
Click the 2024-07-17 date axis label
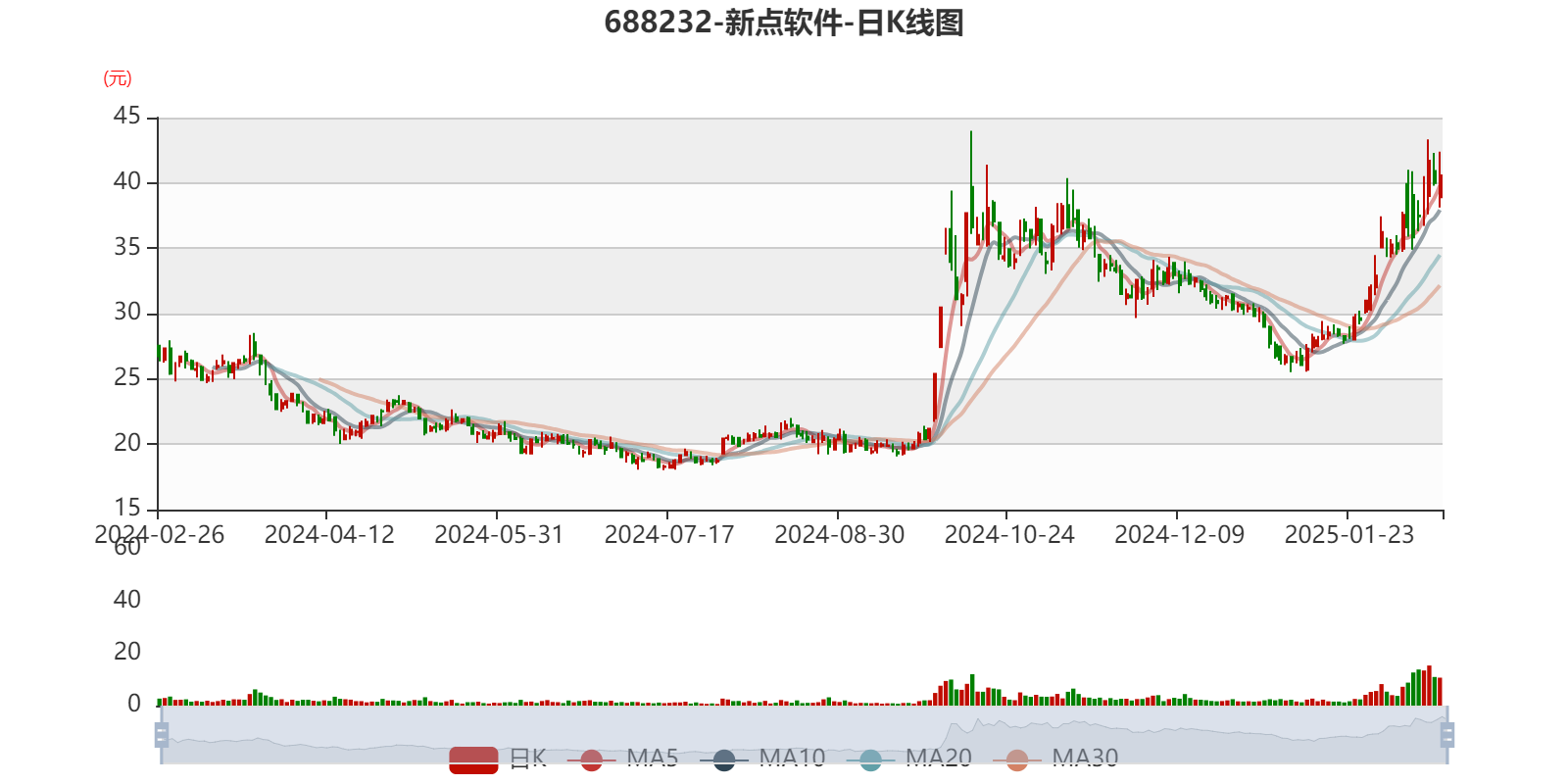coord(669,534)
